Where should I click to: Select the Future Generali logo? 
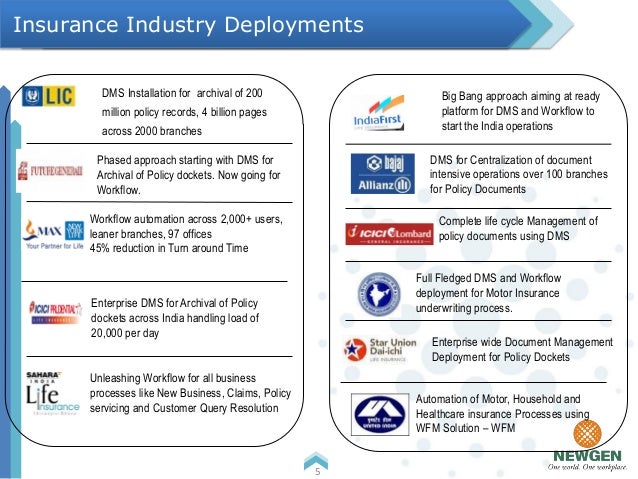pyautogui.click(x=50, y=171)
